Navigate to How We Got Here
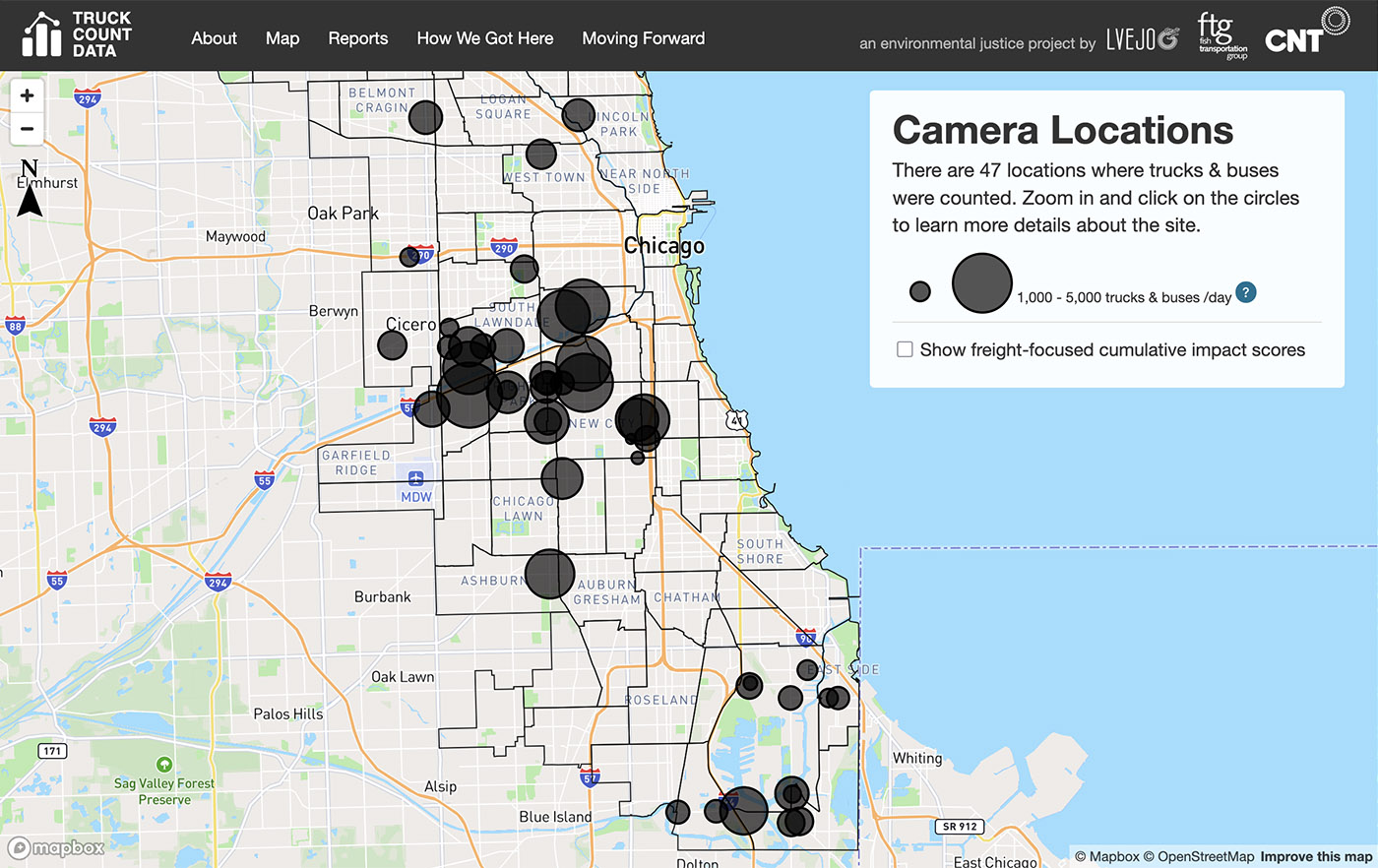 484,38
